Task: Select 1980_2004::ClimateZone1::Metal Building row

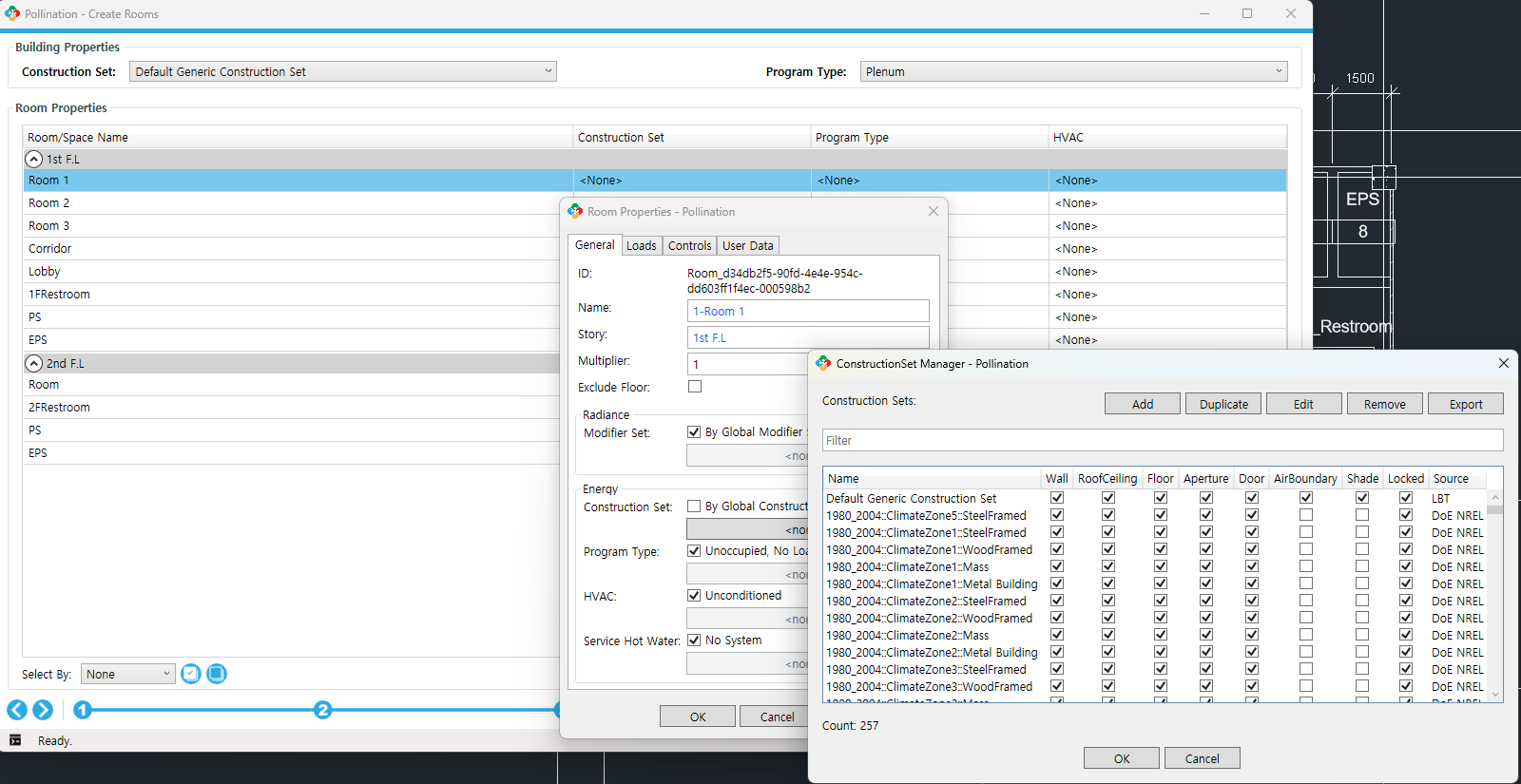Action: [x=932, y=583]
